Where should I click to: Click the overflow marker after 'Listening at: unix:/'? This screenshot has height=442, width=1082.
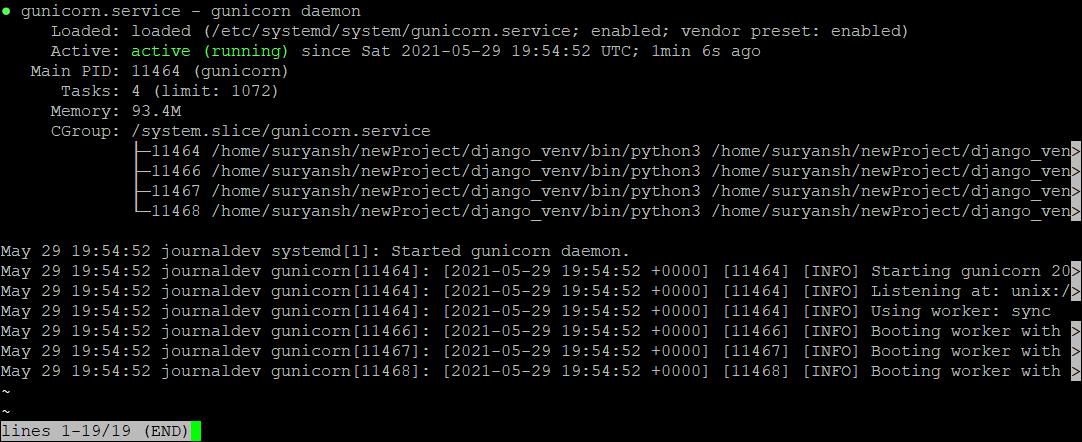pos(1076,291)
